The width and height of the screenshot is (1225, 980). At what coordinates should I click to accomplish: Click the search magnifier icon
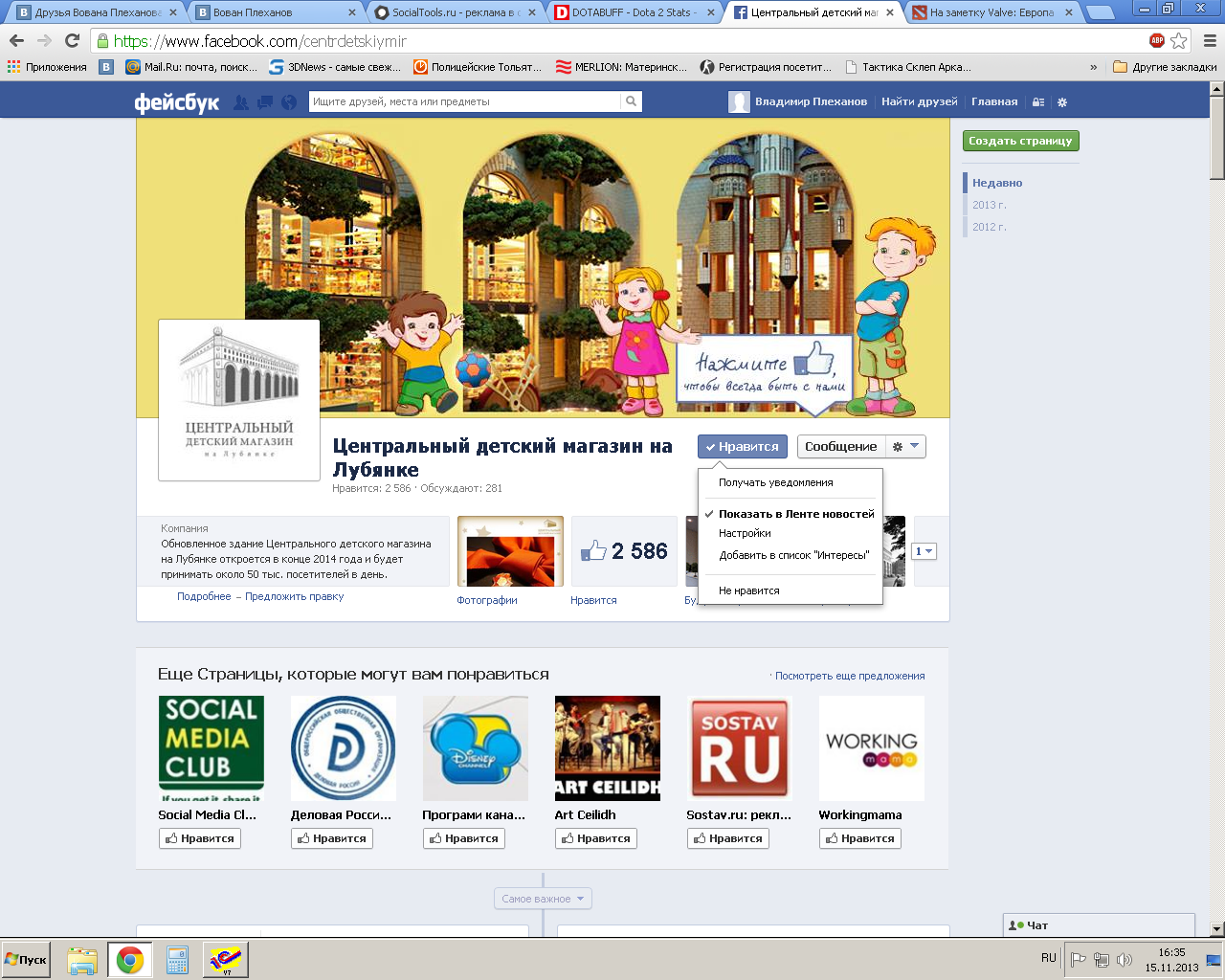(631, 101)
